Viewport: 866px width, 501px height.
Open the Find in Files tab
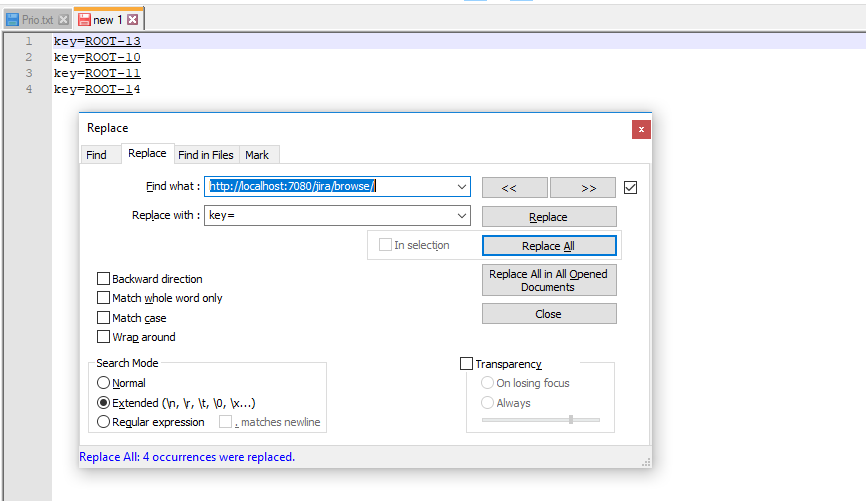click(205, 155)
